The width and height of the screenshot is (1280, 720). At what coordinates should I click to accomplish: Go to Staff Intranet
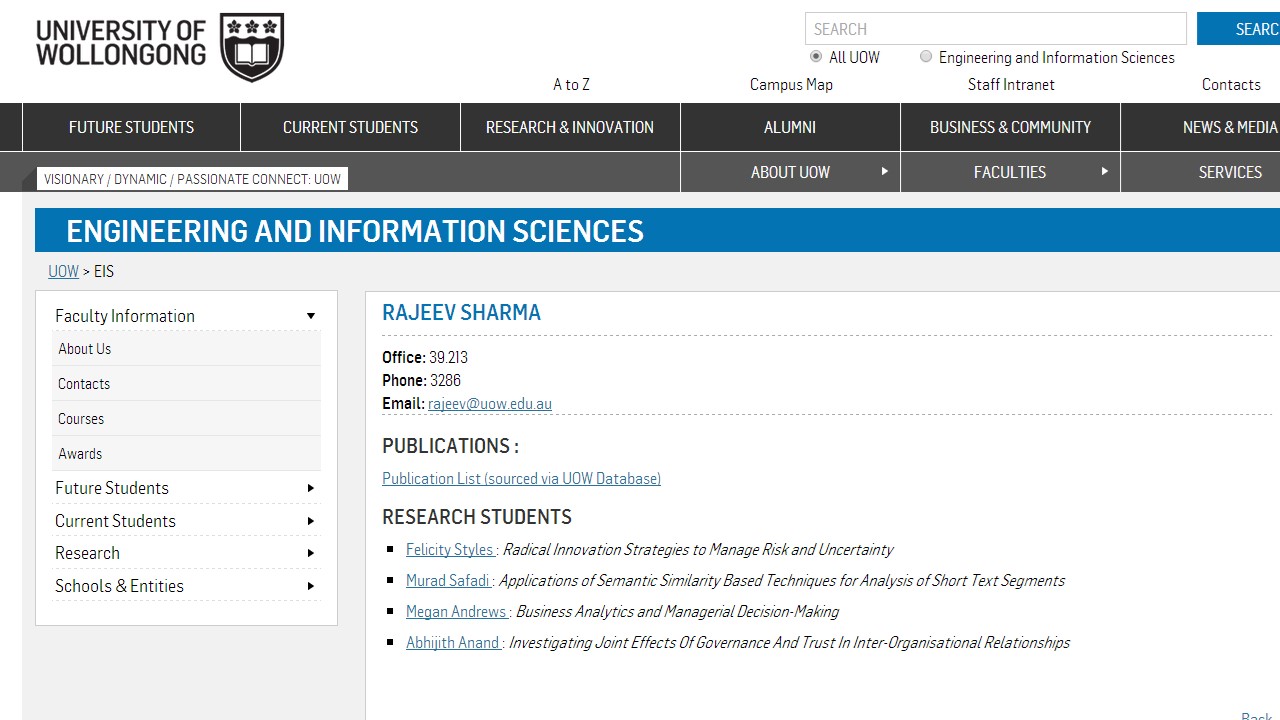1011,85
